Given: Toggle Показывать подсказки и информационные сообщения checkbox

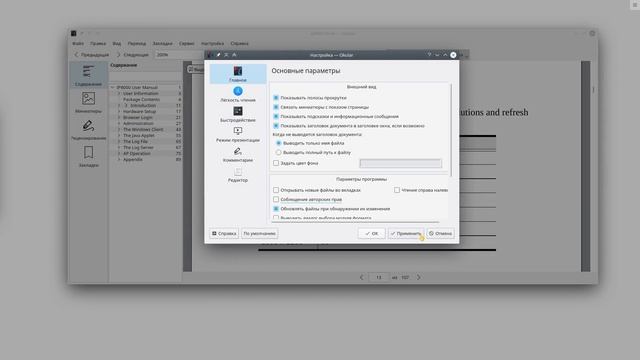Looking at the screenshot, I should 276,116.
